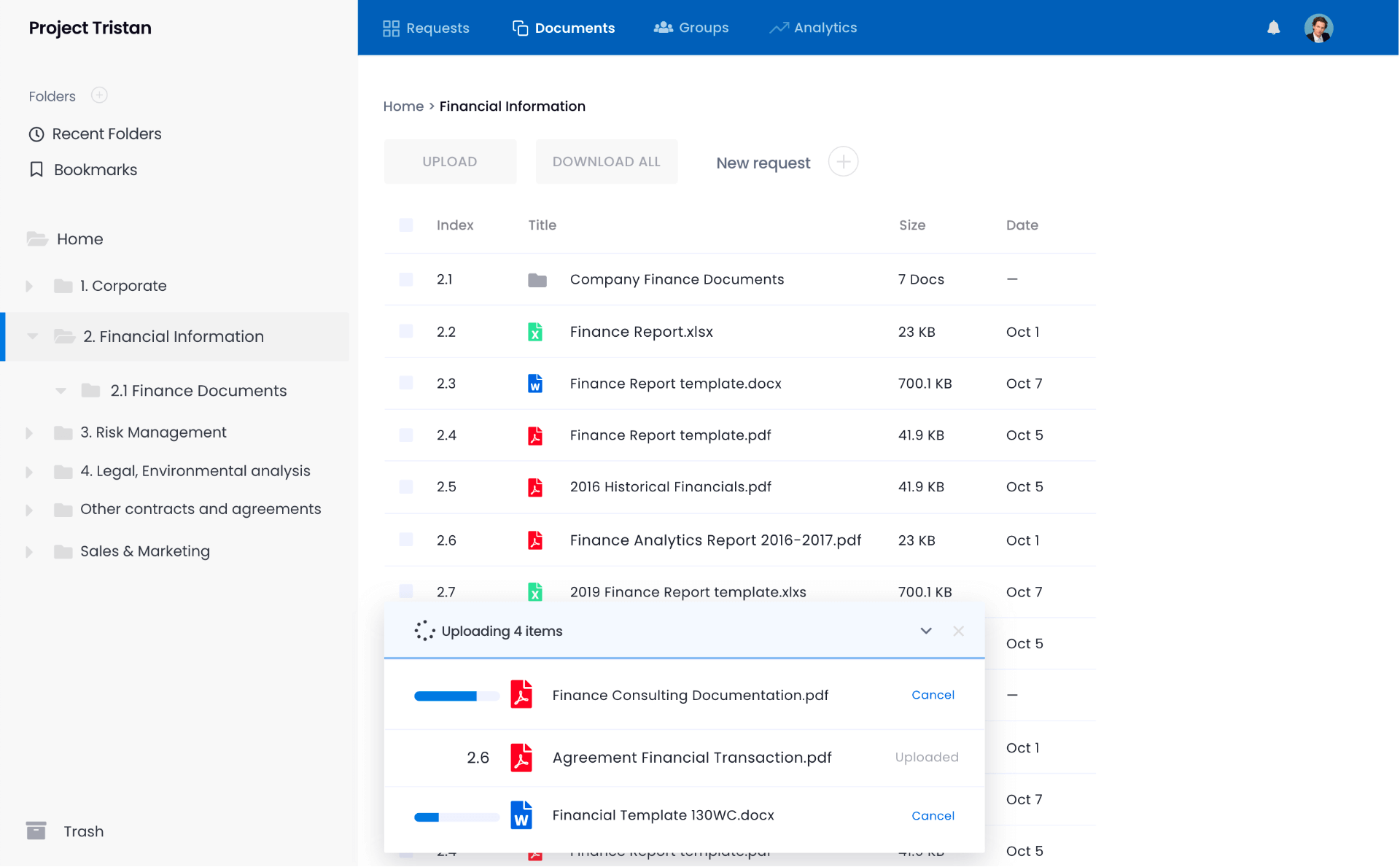Open notifications bell

1274,28
